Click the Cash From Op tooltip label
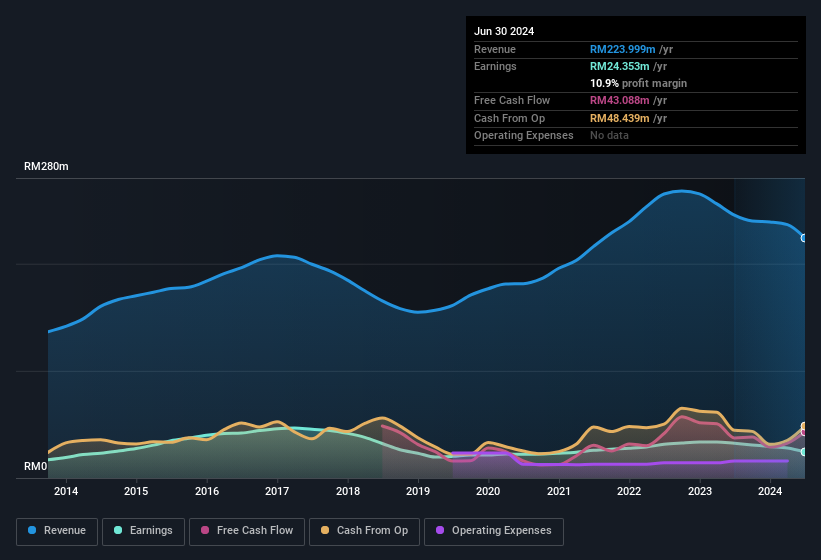 (x=509, y=118)
